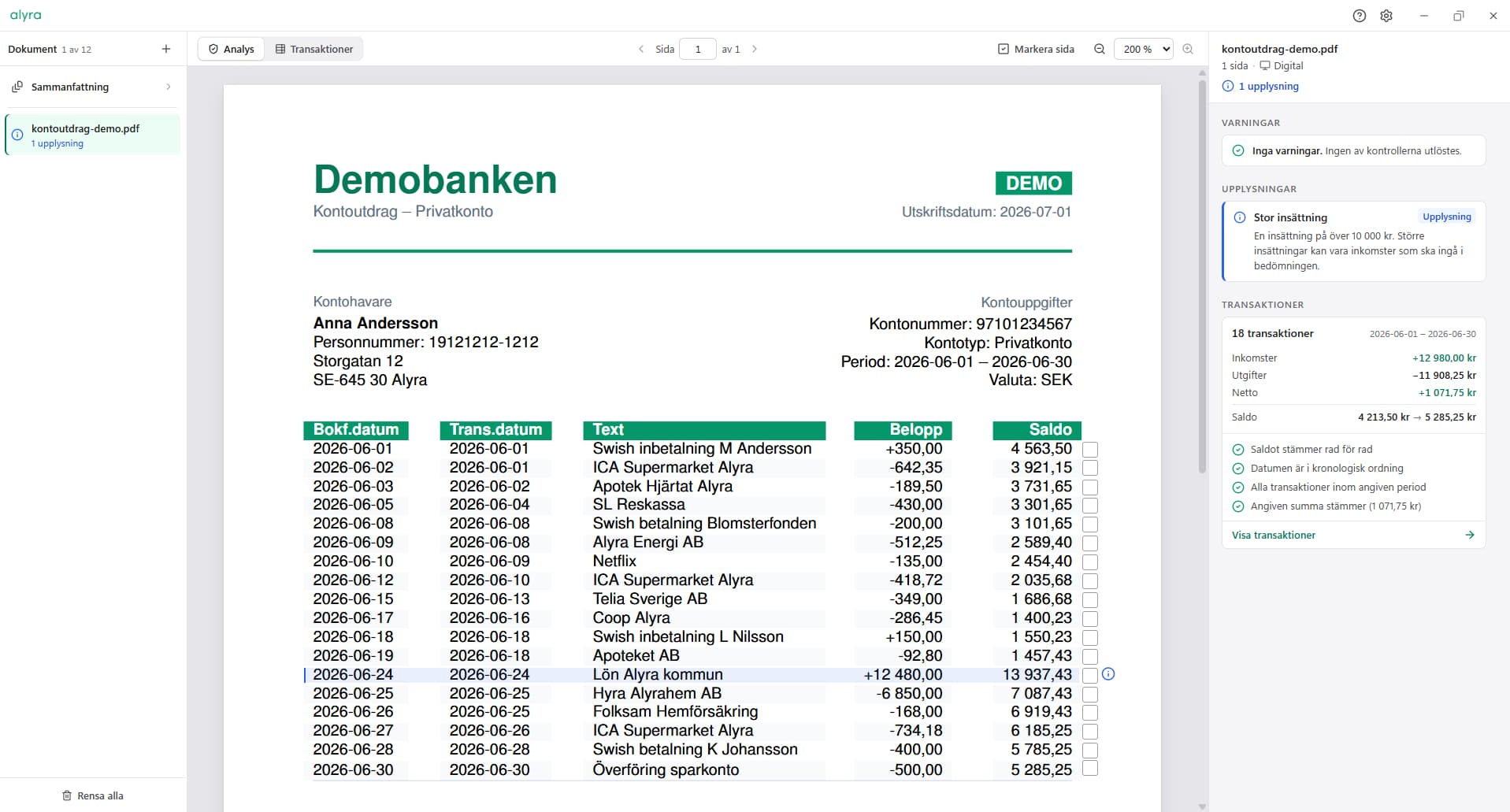Check the box for SL Reskassa row
The image size is (1510, 812).
[x=1090, y=506]
